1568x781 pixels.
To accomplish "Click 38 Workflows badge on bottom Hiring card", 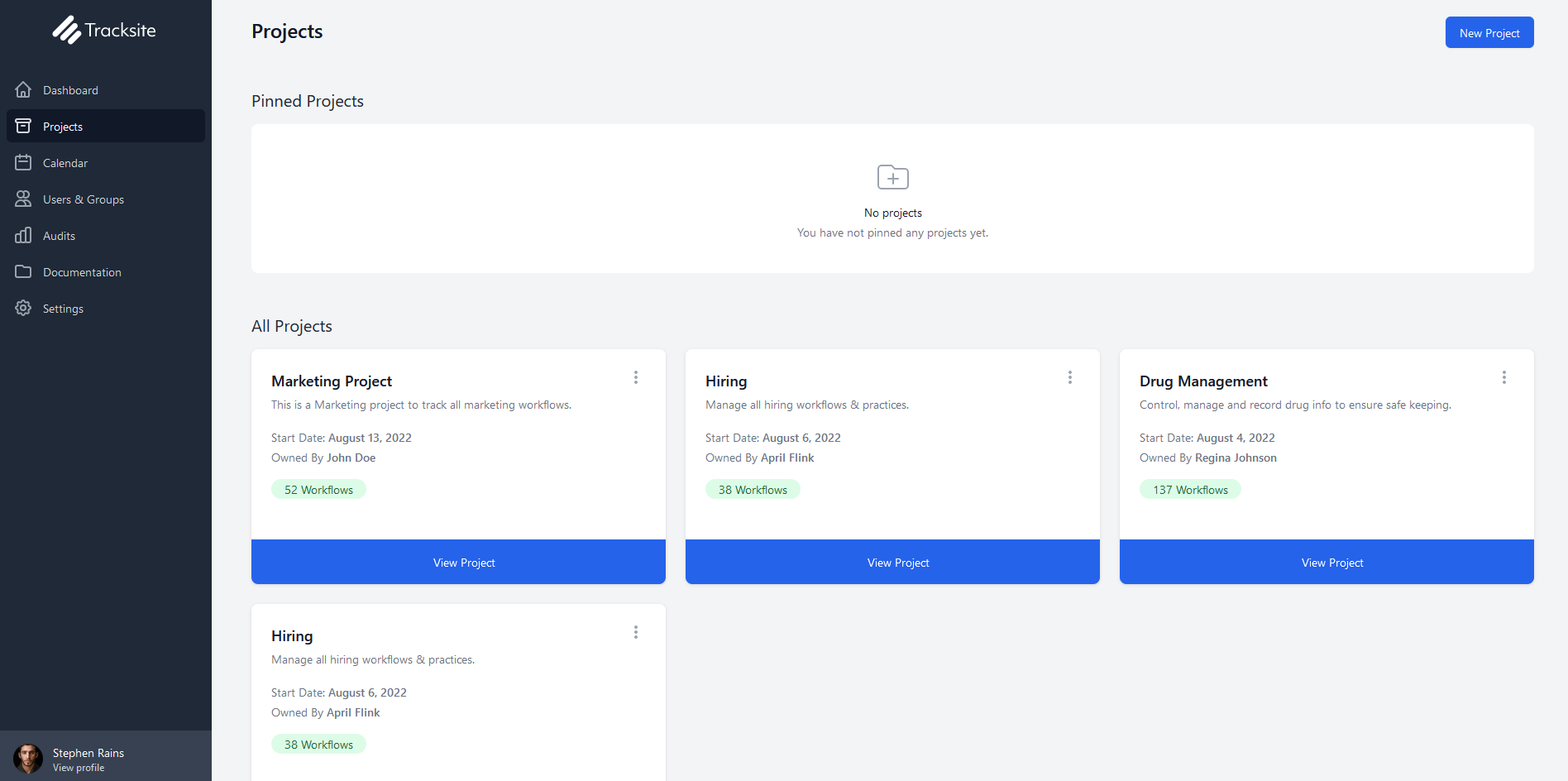I will [x=318, y=745].
